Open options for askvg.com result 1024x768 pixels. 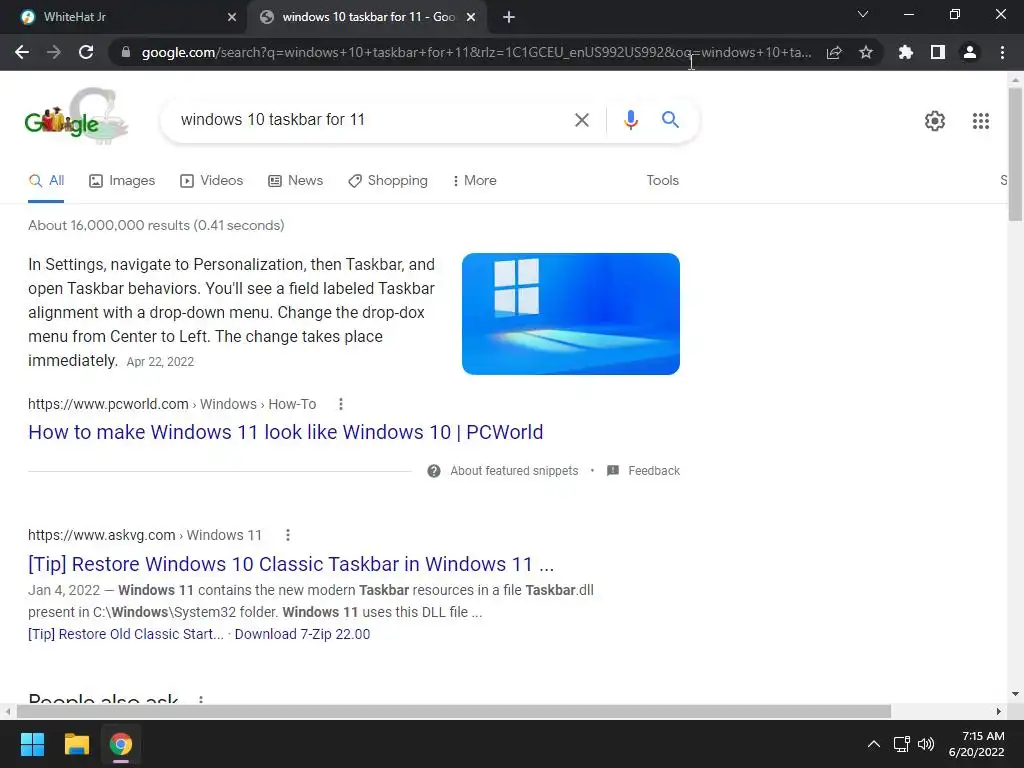[287, 536]
